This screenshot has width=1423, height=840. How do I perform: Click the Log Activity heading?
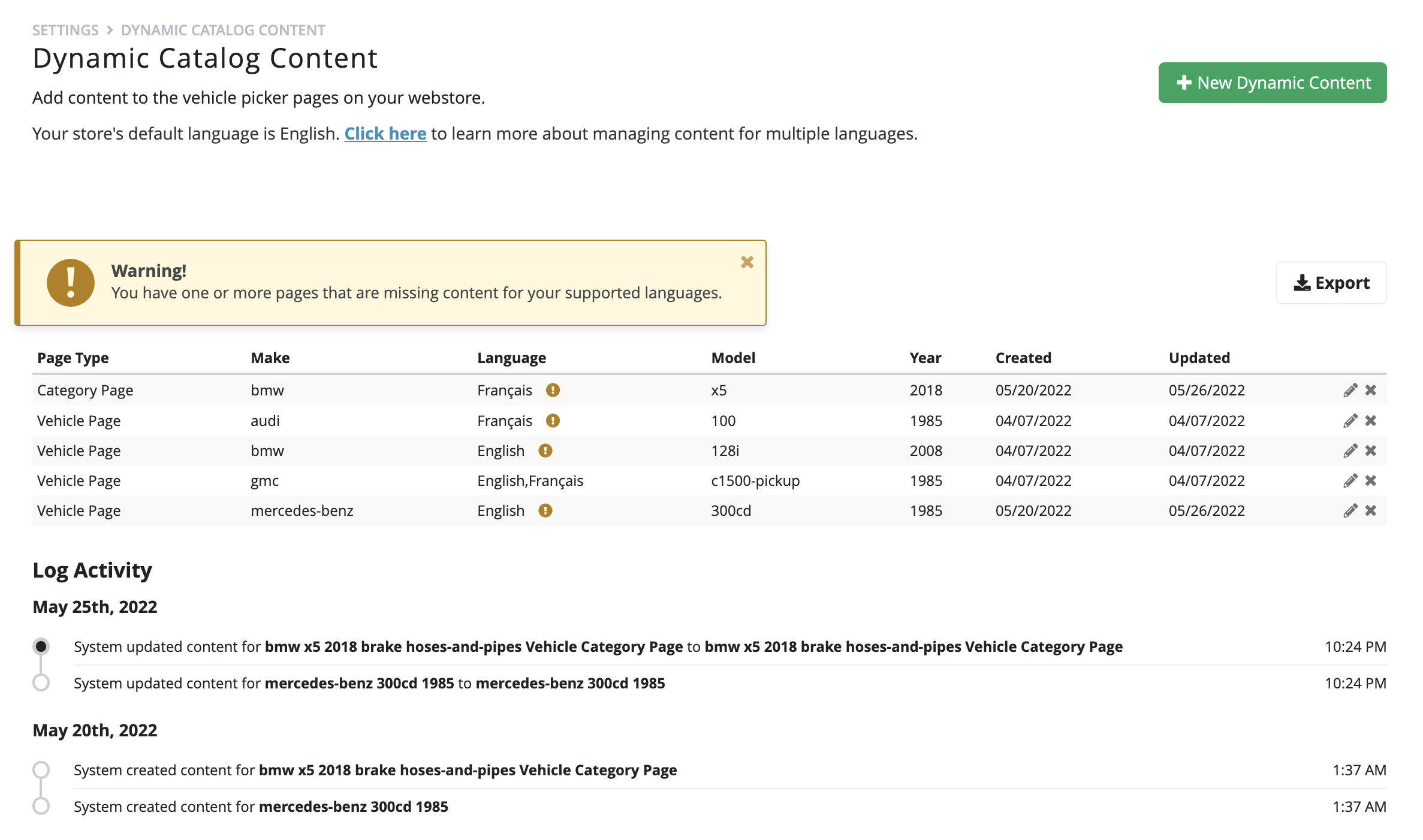click(92, 570)
